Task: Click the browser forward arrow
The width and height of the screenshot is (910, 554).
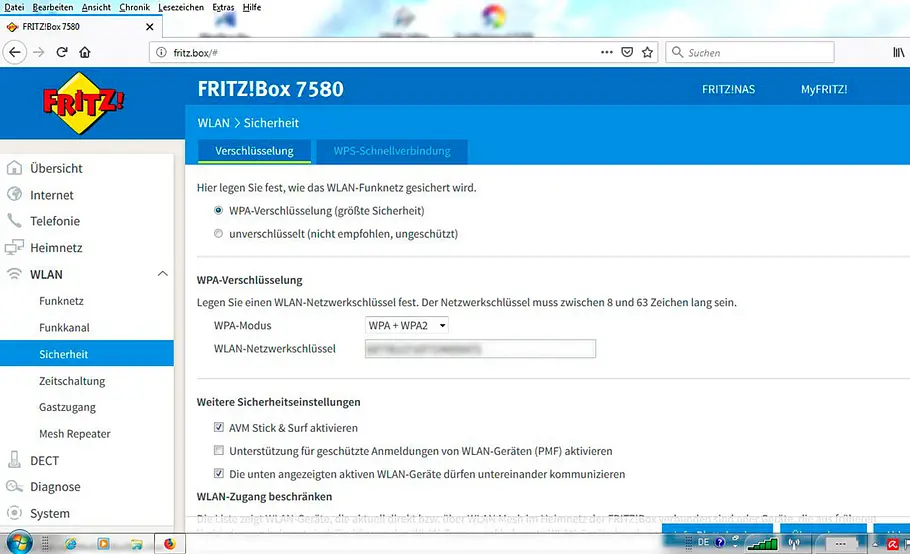Action: (39, 52)
